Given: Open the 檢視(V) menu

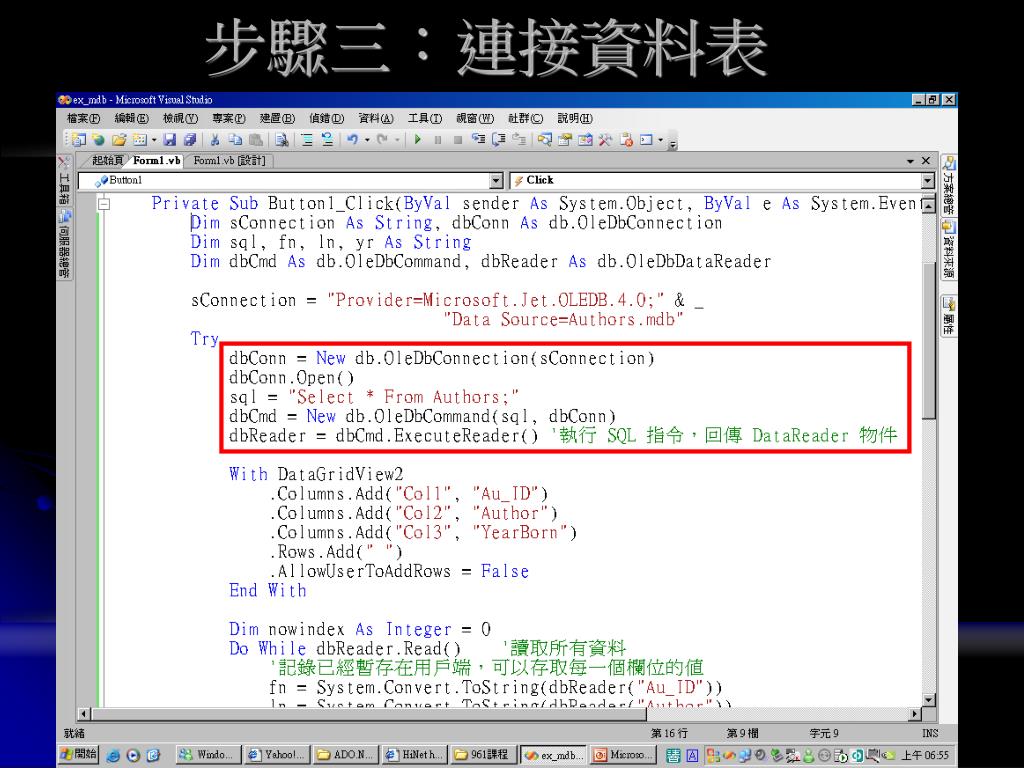Looking at the screenshot, I should point(180,118).
